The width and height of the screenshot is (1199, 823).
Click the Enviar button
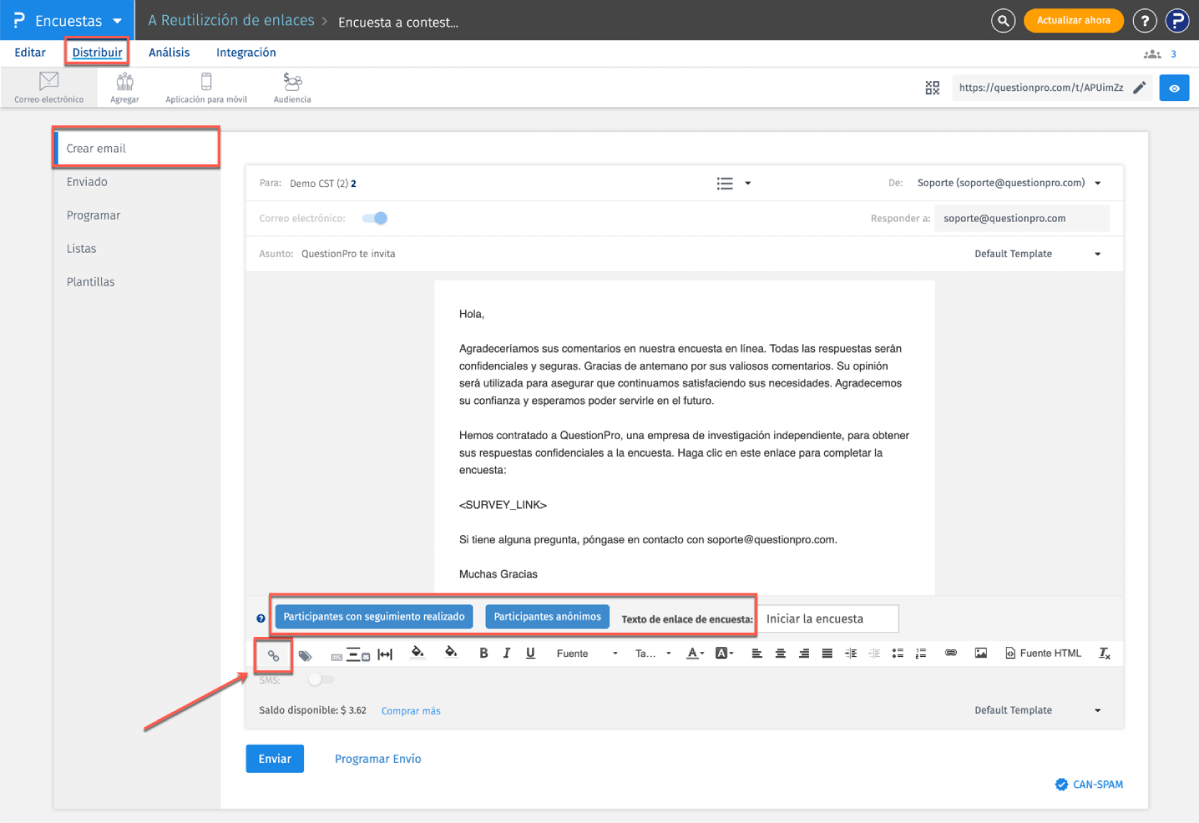click(275, 759)
